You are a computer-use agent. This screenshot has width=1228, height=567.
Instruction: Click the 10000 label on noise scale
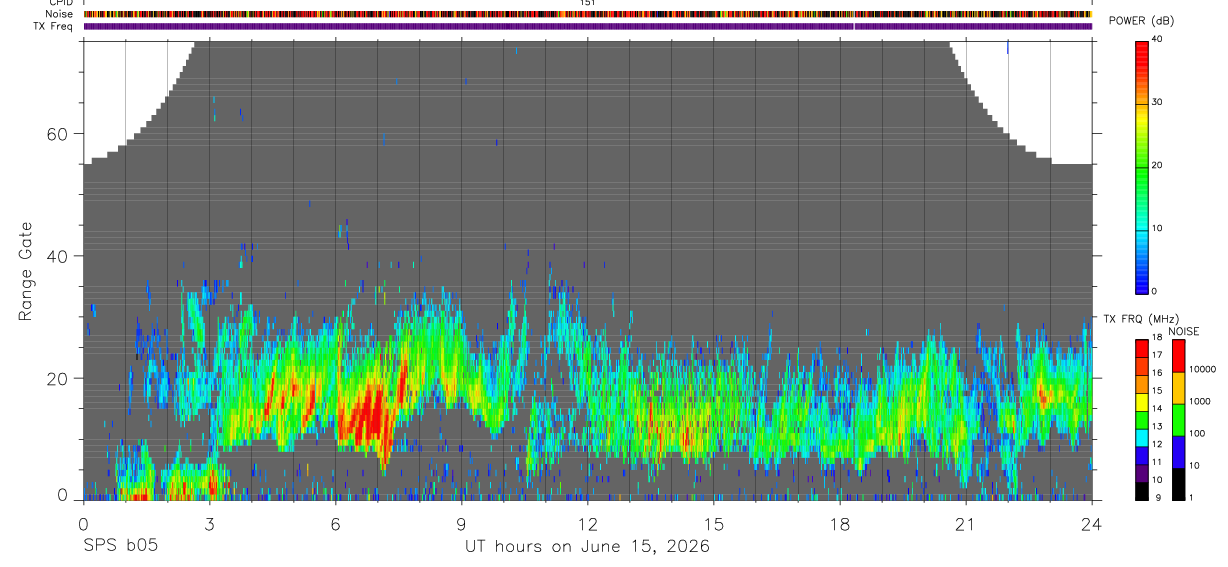pyautogui.click(x=1202, y=369)
